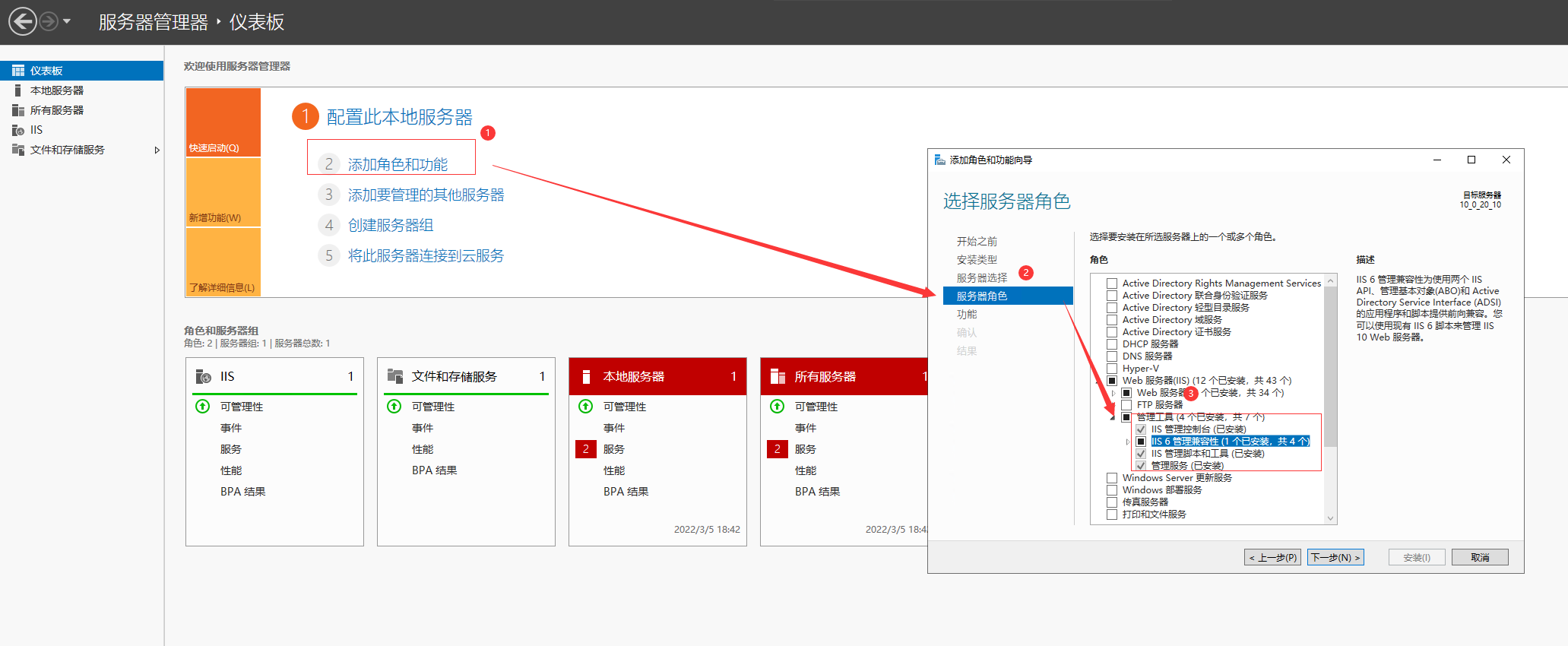
Task: Click the 配置此本地服务器 link
Action: [400, 117]
